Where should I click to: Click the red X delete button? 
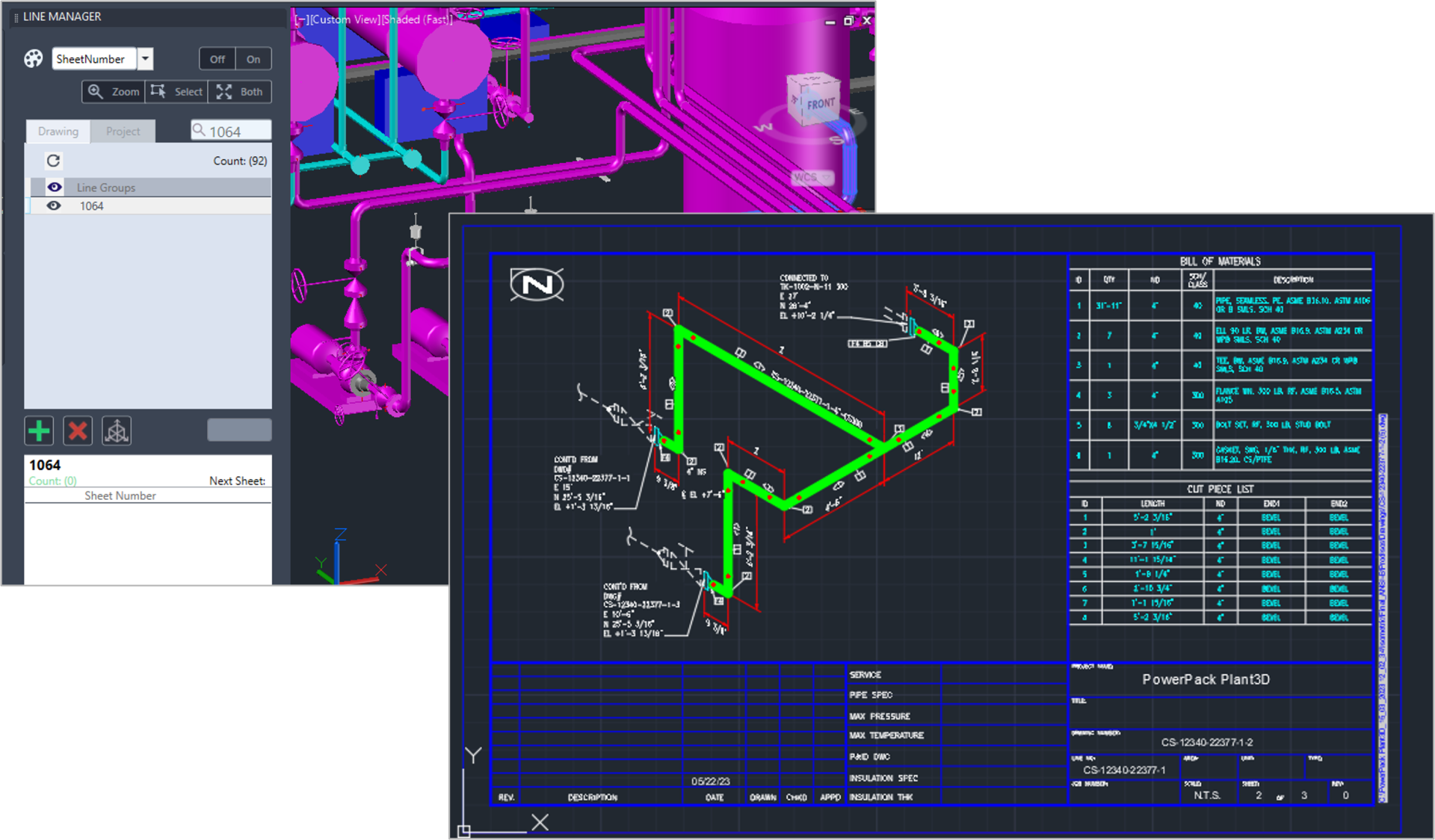coord(78,431)
